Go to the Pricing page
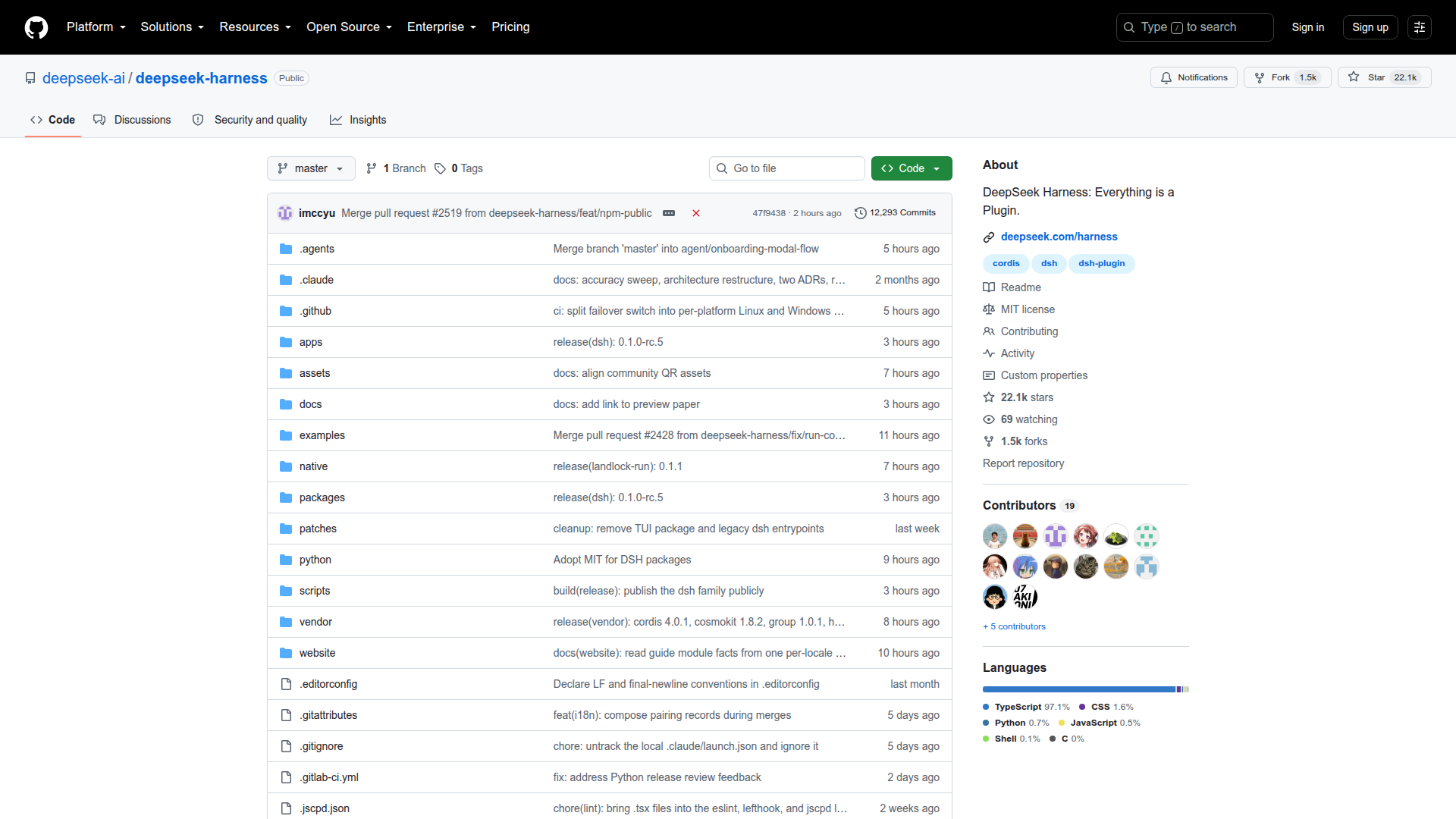Viewport: 1456px width, 819px height. pyautogui.click(x=510, y=27)
